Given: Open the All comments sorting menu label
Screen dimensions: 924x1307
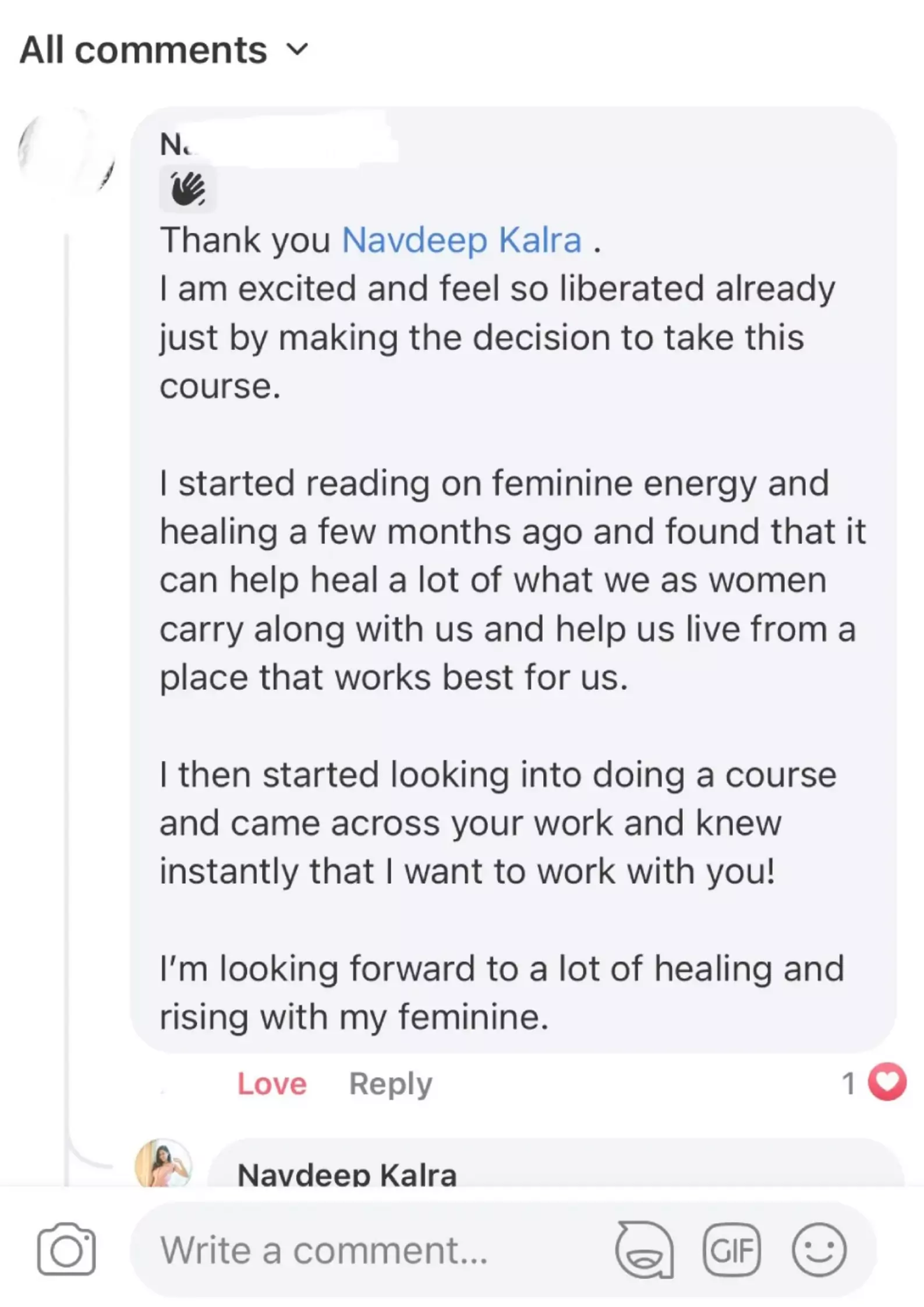Looking at the screenshot, I should (x=143, y=49).
